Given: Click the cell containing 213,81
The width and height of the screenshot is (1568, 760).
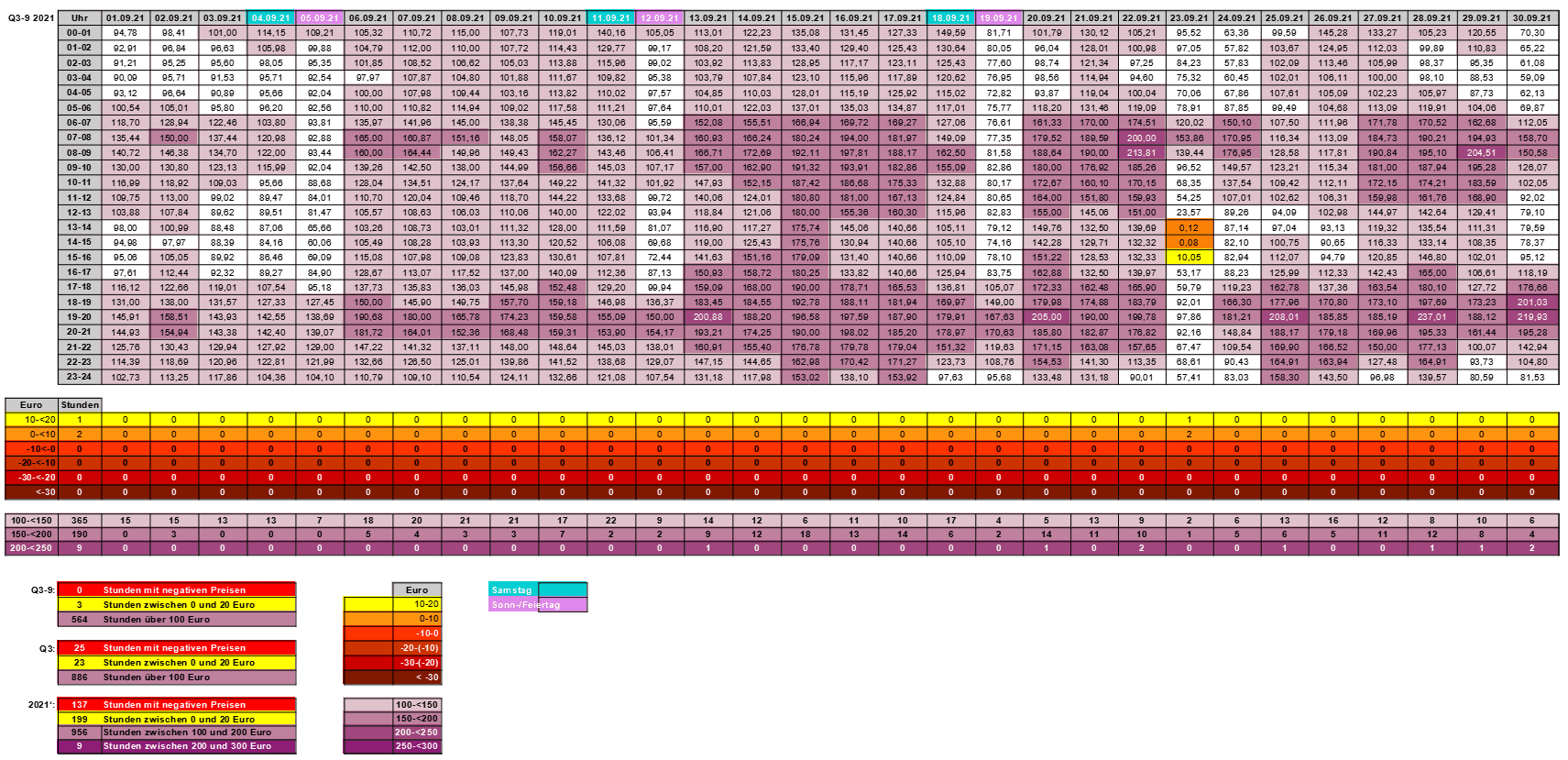Looking at the screenshot, I should coord(1141,153).
